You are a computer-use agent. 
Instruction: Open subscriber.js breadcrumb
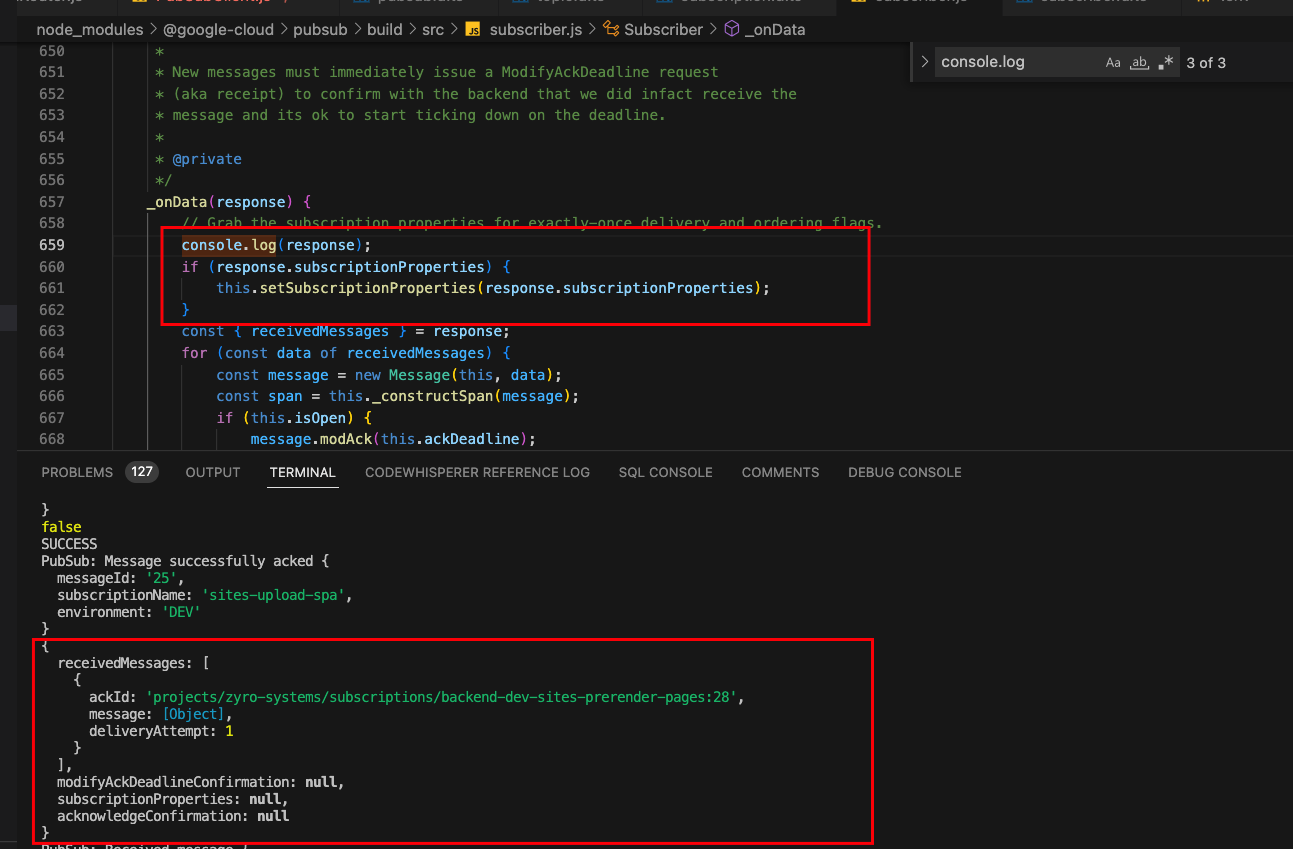pyautogui.click(x=536, y=29)
